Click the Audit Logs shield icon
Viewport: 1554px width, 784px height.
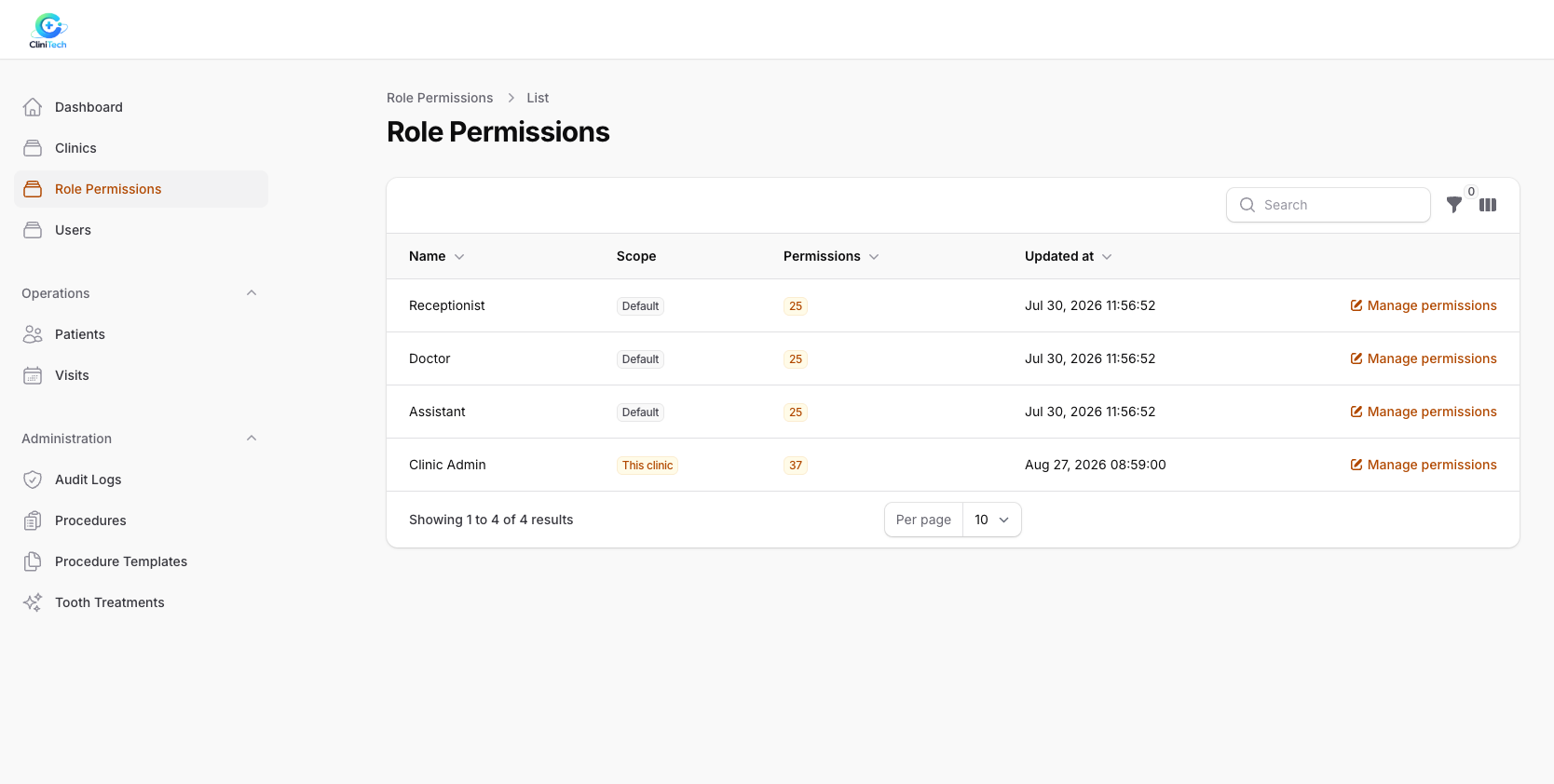point(33,480)
